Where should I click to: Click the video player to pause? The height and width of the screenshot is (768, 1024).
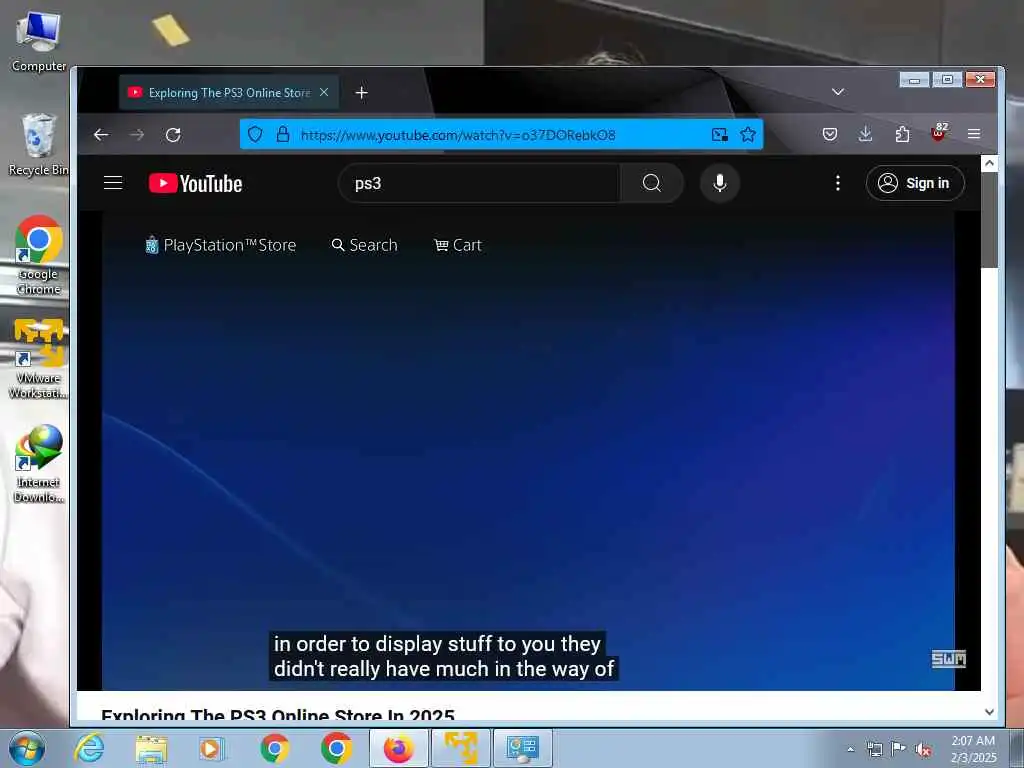coord(528,451)
